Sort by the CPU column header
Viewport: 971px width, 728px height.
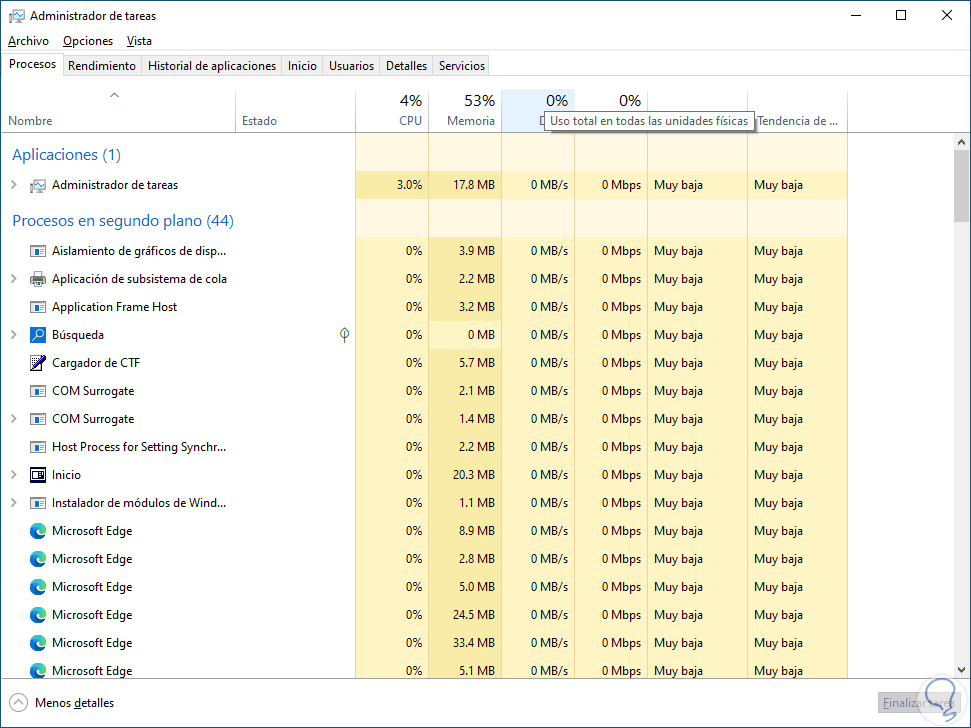pyautogui.click(x=392, y=111)
